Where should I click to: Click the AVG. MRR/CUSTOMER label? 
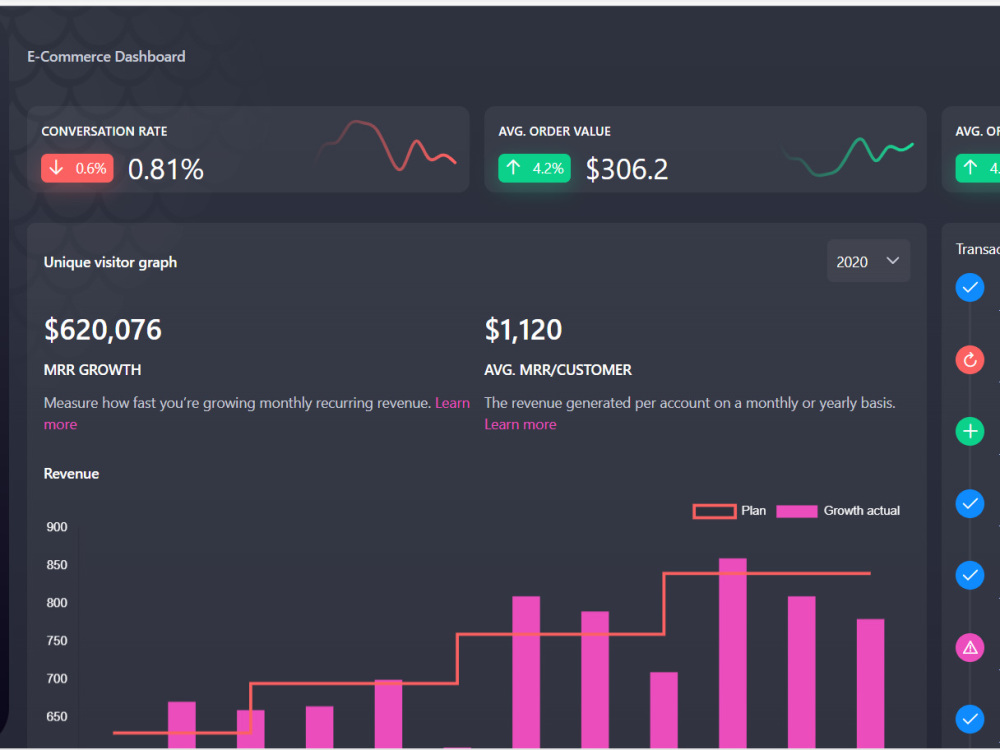(558, 370)
